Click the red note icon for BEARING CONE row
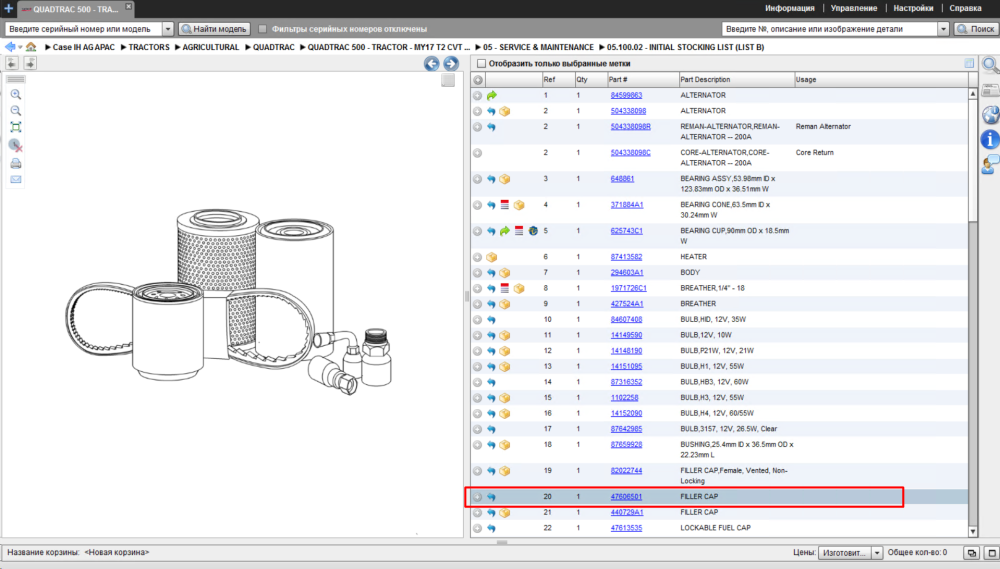The width and height of the screenshot is (1000, 569). 504,205
